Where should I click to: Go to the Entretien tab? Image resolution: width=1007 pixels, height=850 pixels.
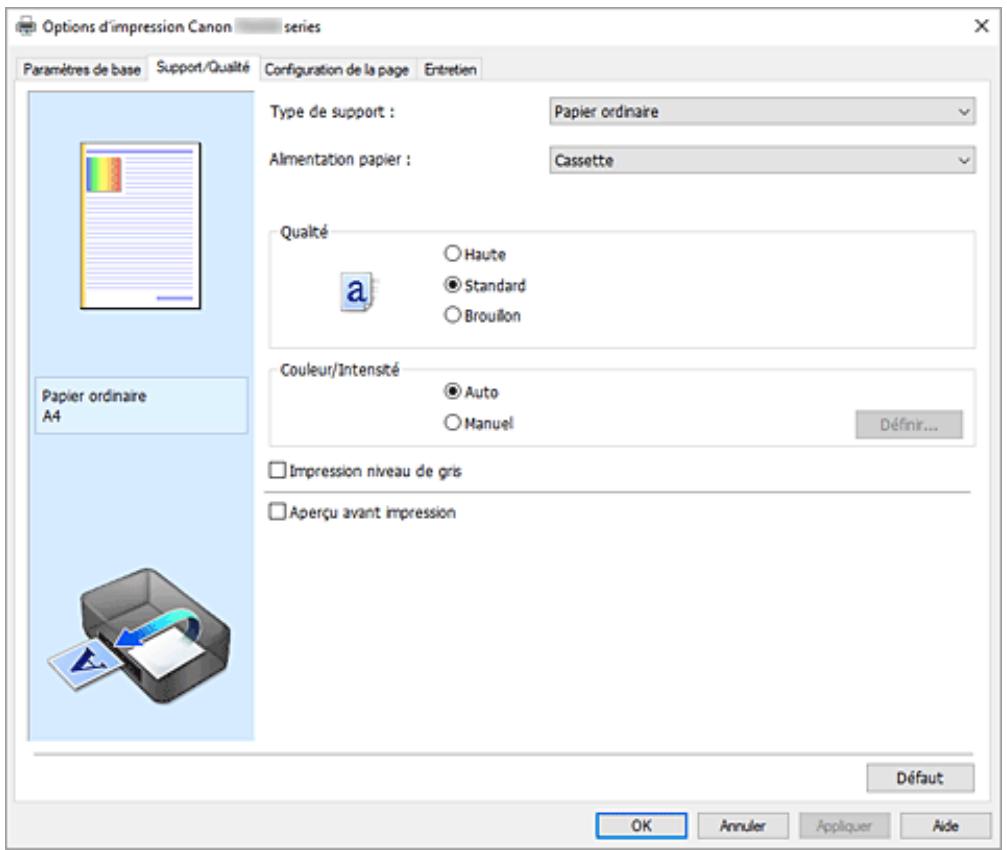point(450,69)
